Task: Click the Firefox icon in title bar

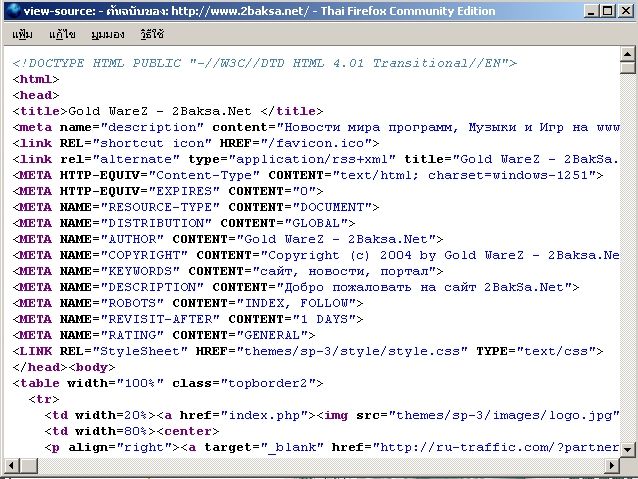Action: [14, 10]
